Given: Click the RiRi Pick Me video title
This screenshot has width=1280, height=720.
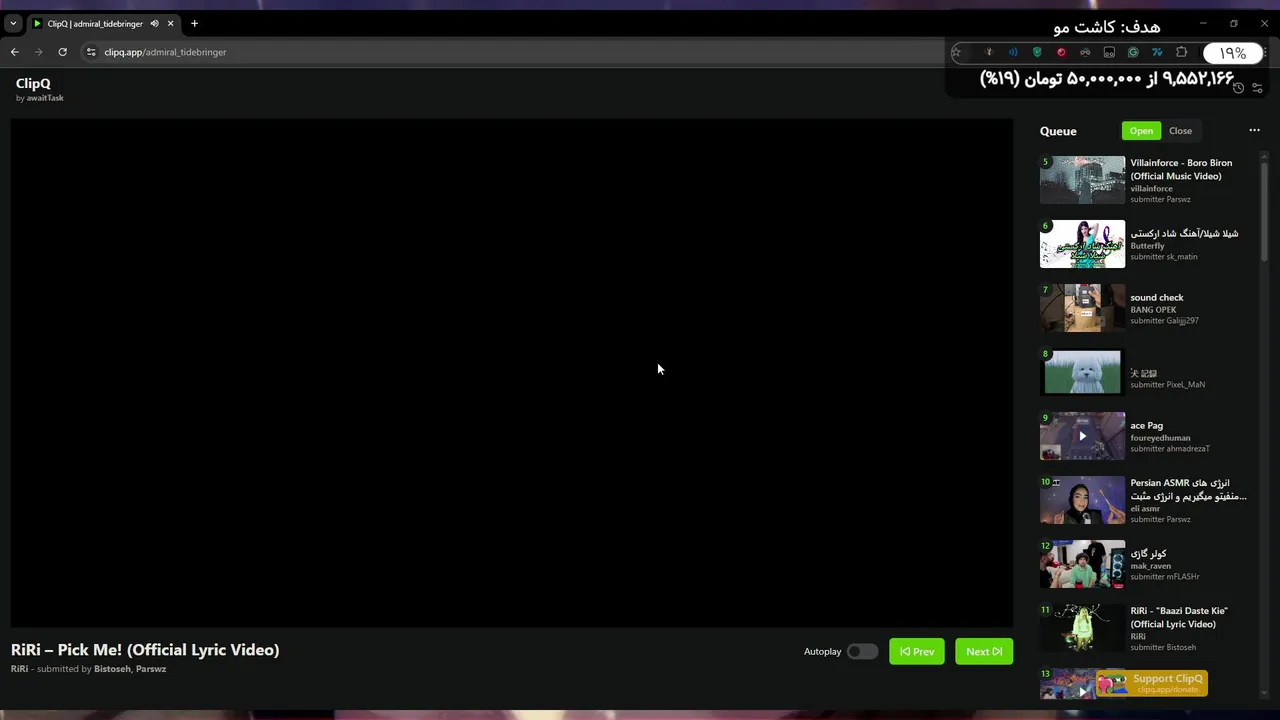Looking at the screenshot, I should pyautogui.click(x=145, y=650).
